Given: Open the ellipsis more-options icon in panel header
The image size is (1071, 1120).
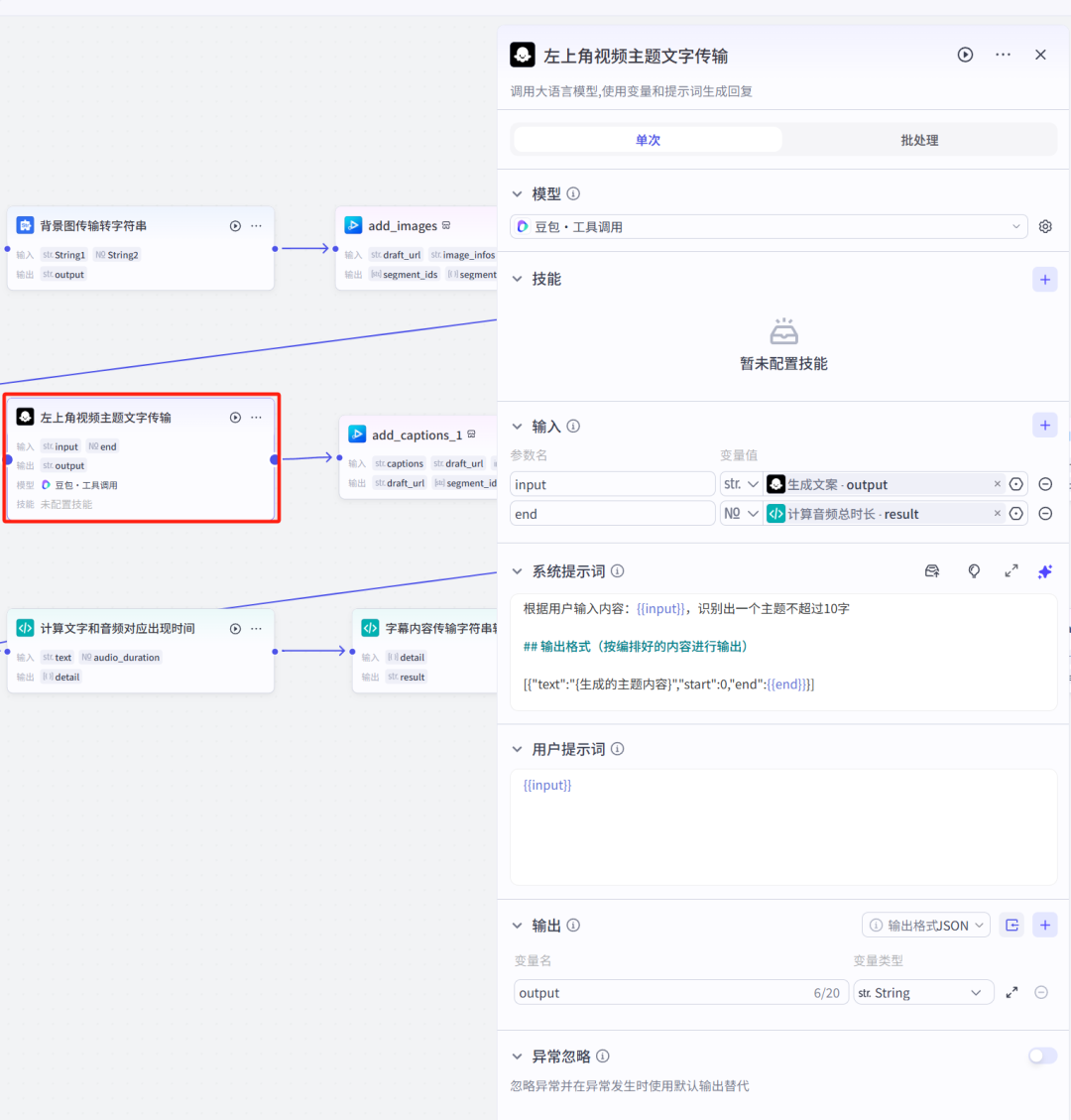Looking at the screenshot, I should click(1003, 55).
